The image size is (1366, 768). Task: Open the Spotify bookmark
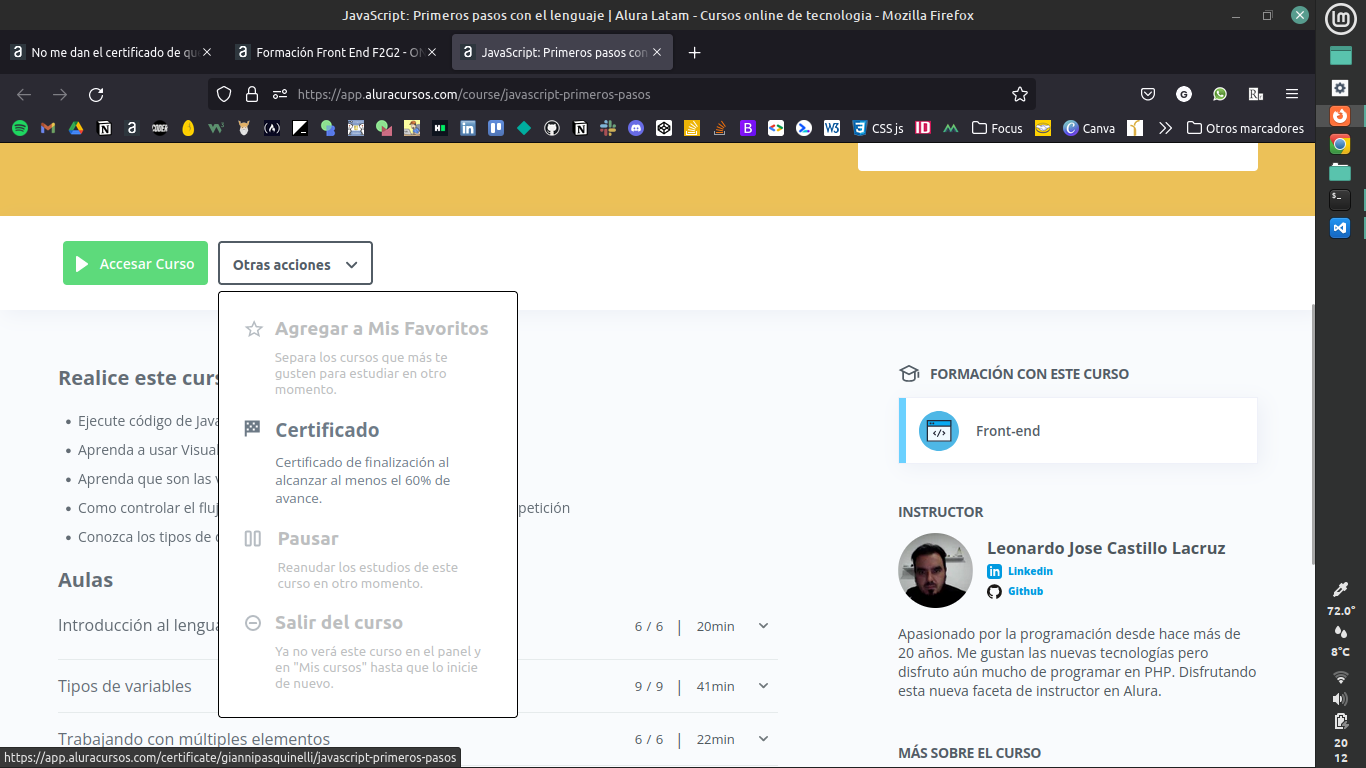pyautogui.click(x=19, y=128)
